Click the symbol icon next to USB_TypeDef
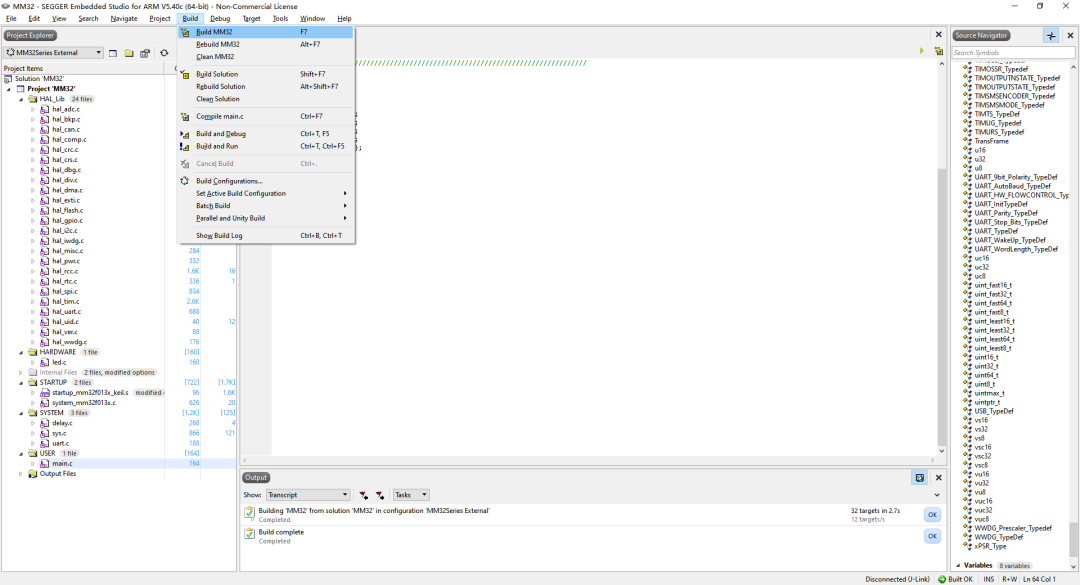 967,411
